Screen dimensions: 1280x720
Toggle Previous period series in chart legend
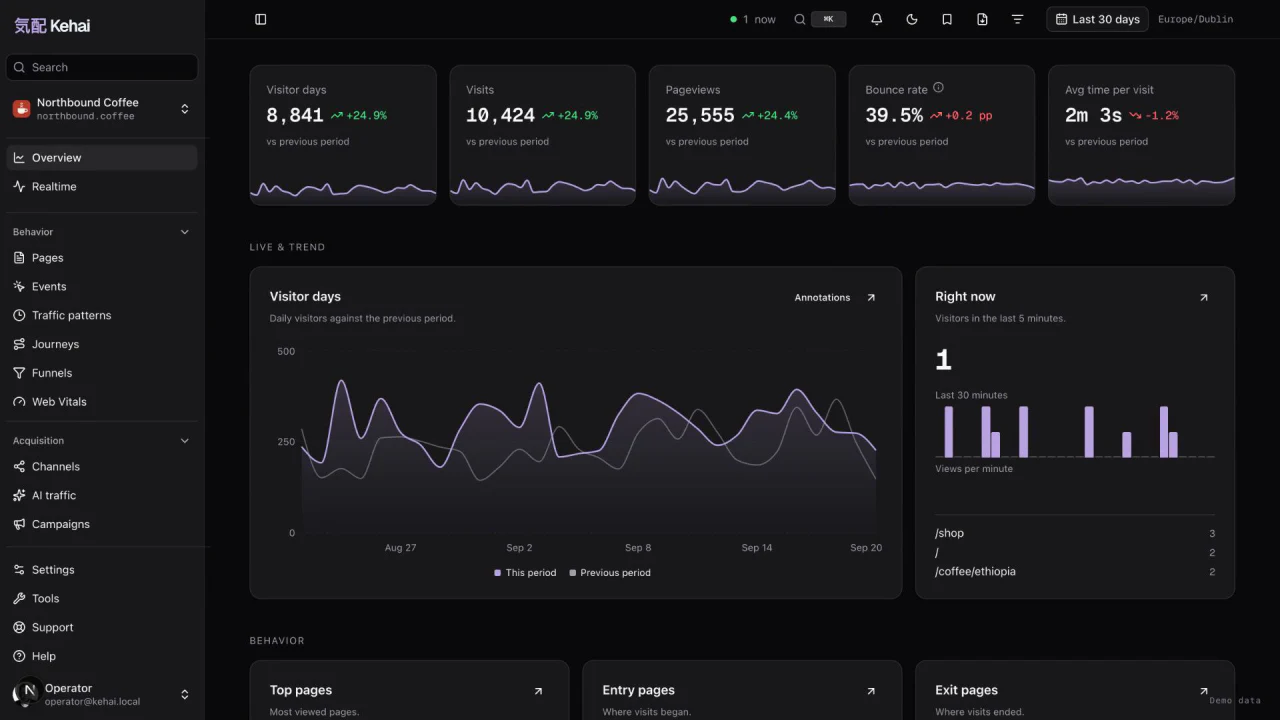pyautogui.click(x=610, y=573)
